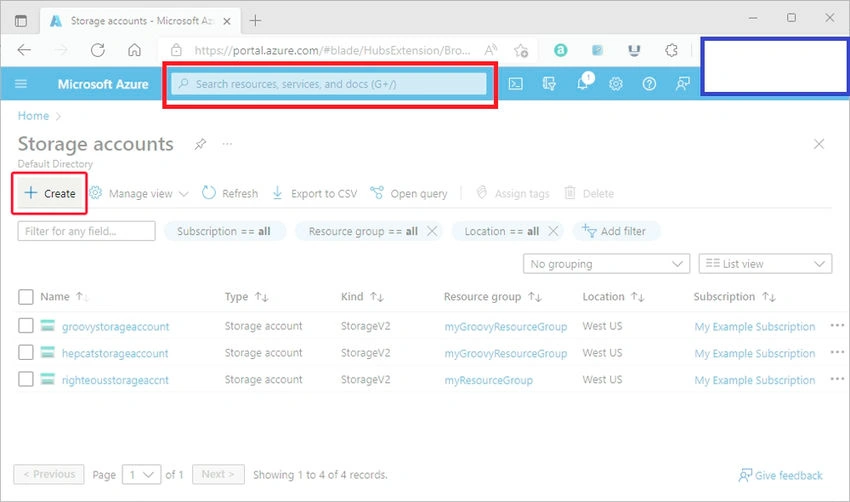Open myGroovyResourceGroup link in groovystorageaccount row
The width and height of the screenshot is (850, 502).
506,326
